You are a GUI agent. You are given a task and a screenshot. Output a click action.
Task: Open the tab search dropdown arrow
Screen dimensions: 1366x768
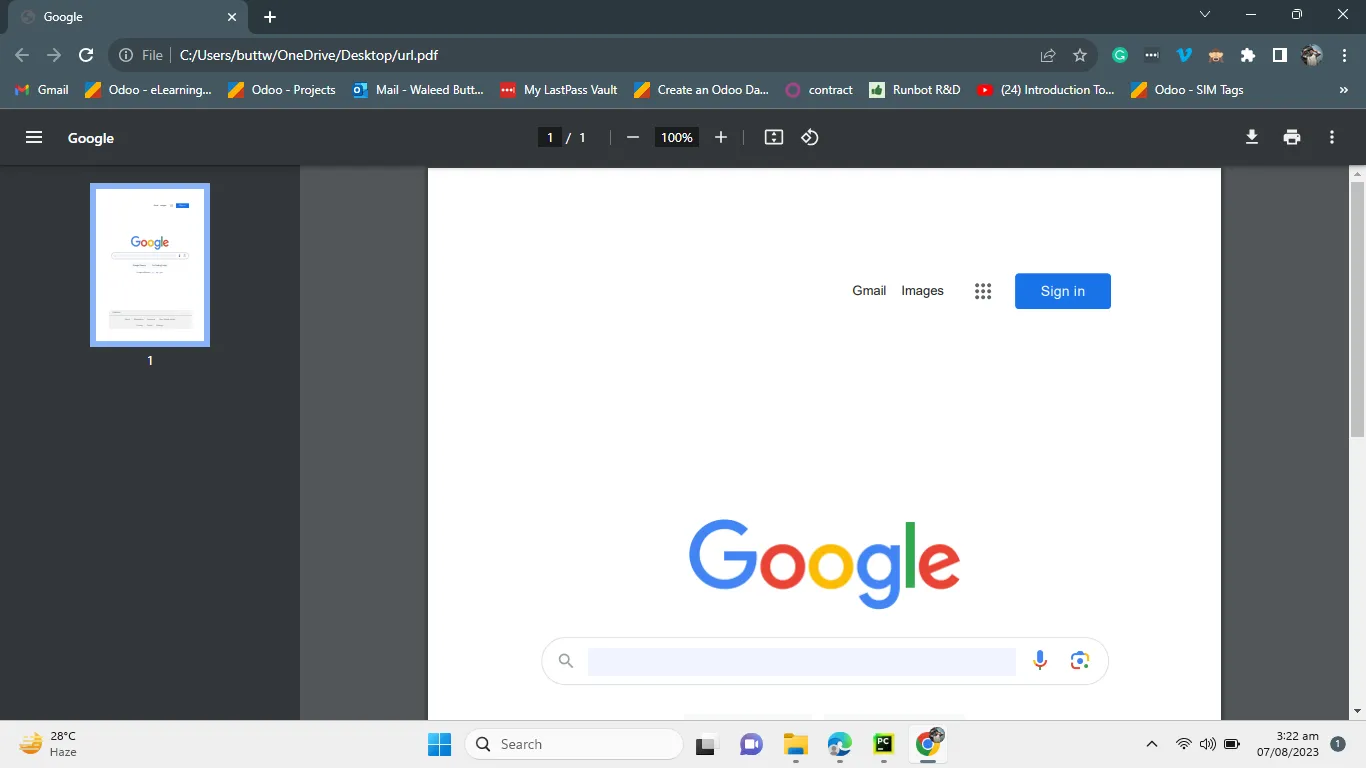[1205, 15]
